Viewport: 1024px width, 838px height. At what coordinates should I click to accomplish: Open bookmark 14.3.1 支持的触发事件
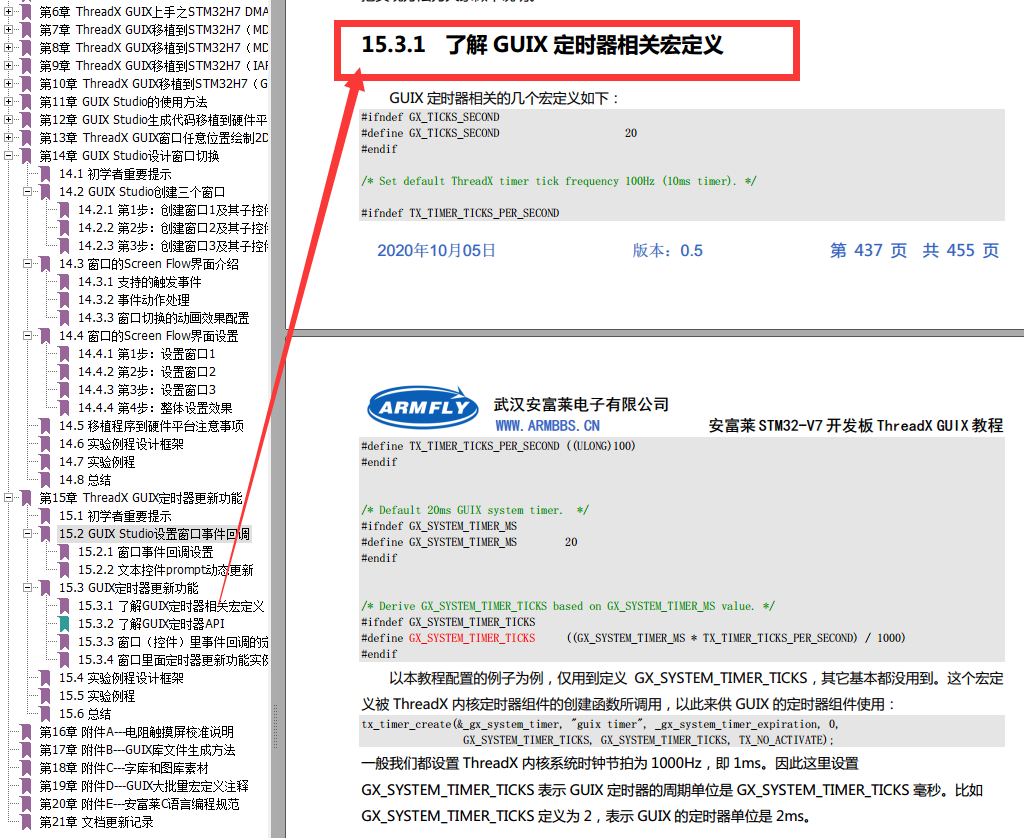pos(140,282)
